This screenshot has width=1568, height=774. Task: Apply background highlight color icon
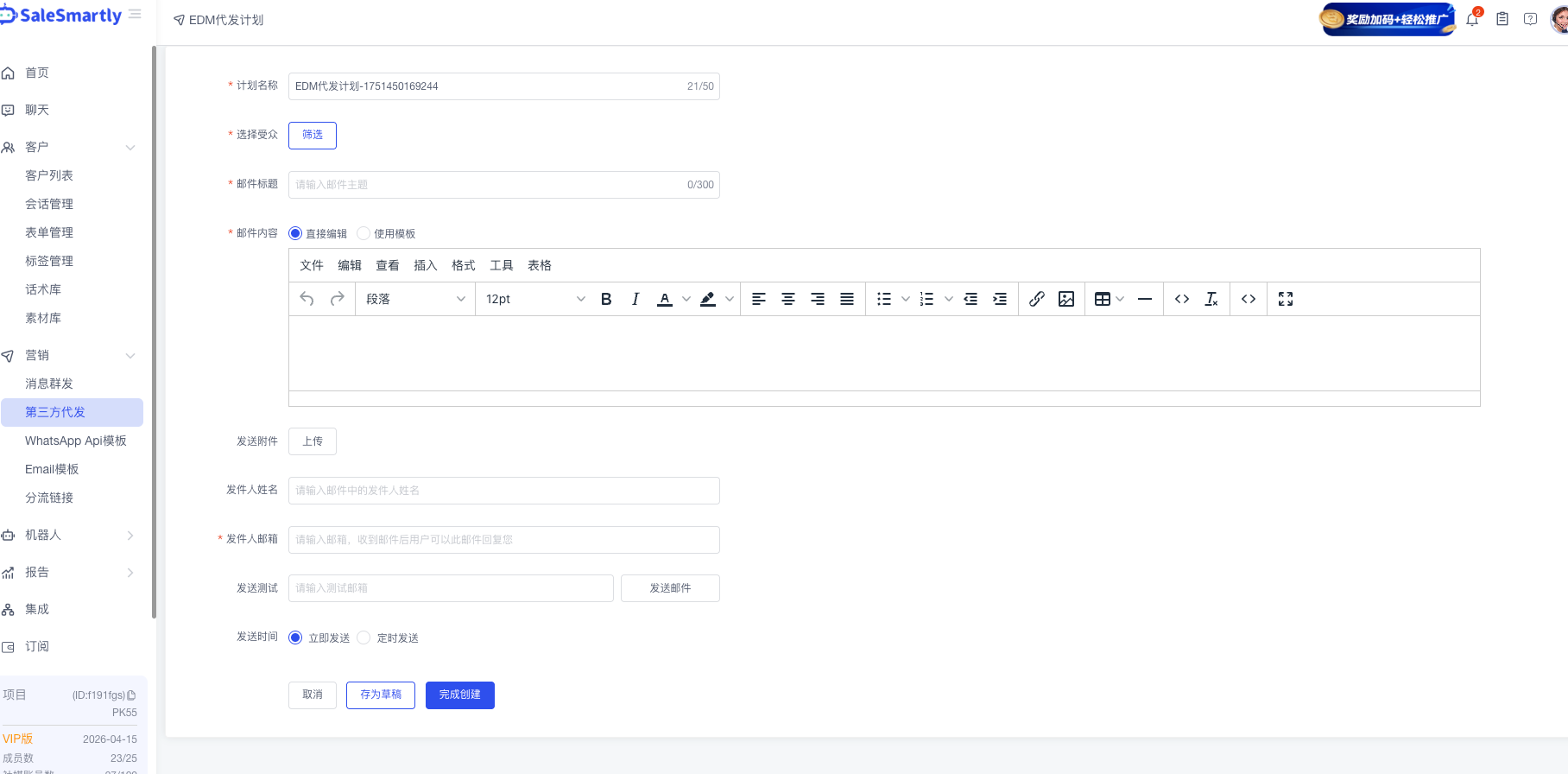coord(708,299)
